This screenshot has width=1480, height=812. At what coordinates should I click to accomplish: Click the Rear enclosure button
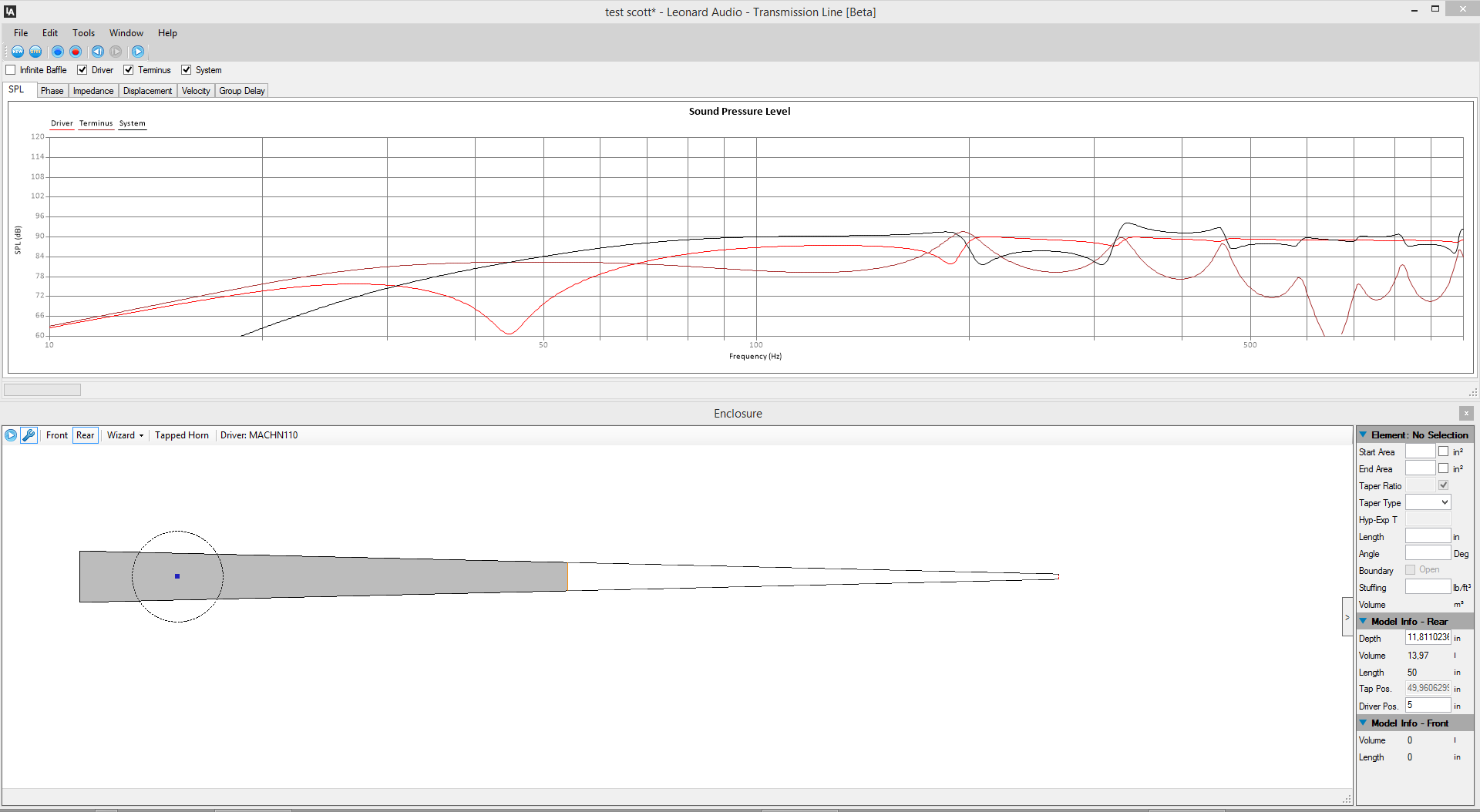coord(86,435)
